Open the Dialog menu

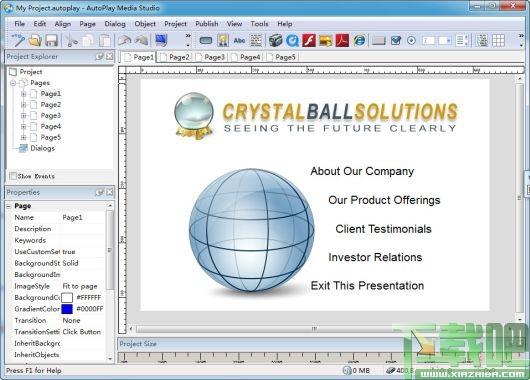pos(115,24)
